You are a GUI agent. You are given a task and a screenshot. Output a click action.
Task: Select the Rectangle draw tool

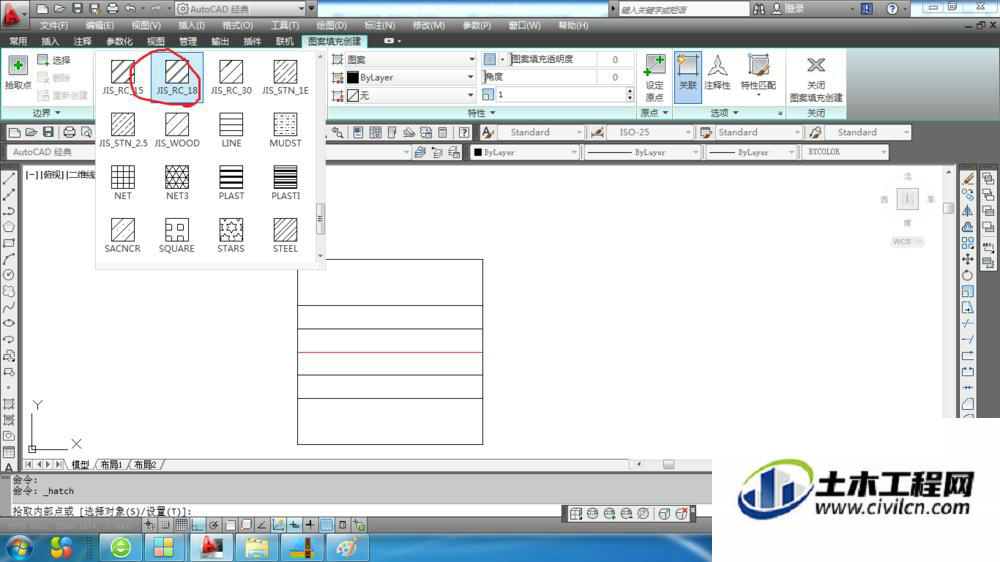click(x=9, y=243)
